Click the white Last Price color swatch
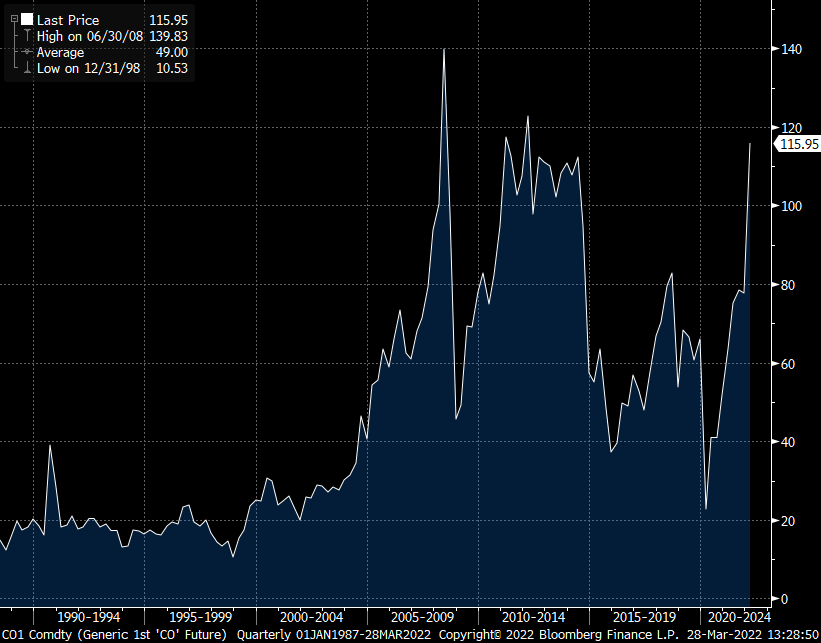 tap(26, 19)
